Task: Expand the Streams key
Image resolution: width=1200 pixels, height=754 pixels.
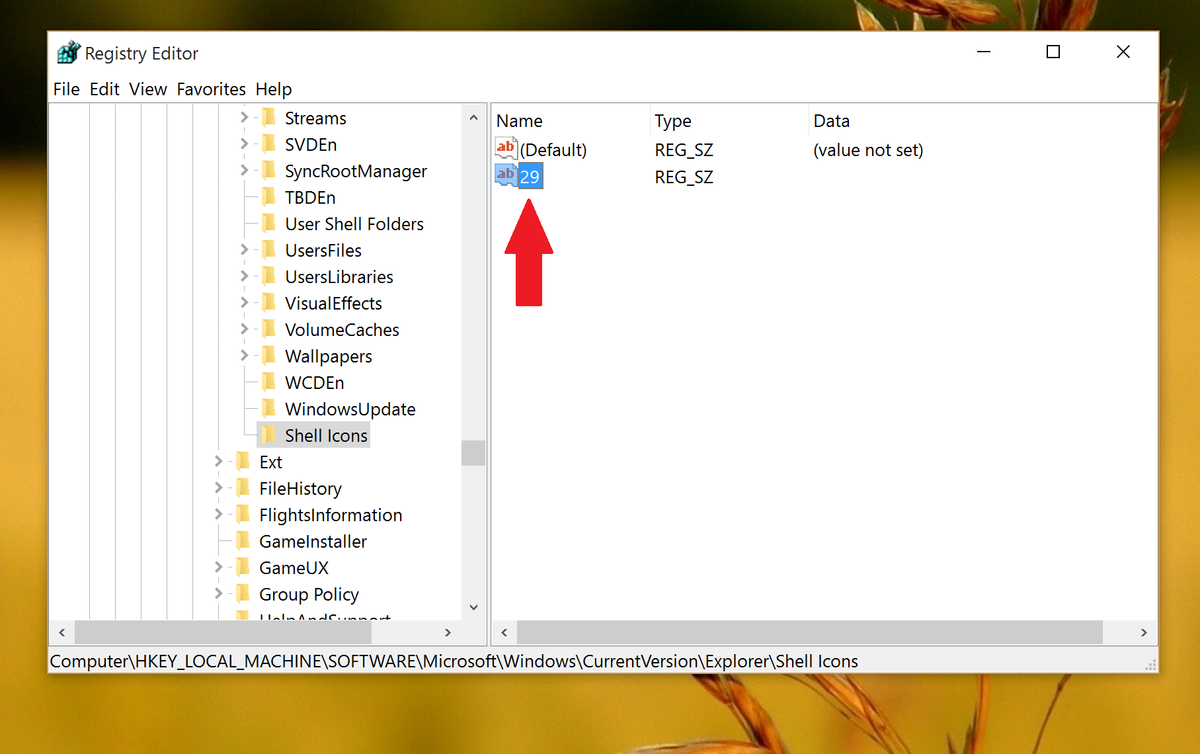Action: (x=244, y=118)
